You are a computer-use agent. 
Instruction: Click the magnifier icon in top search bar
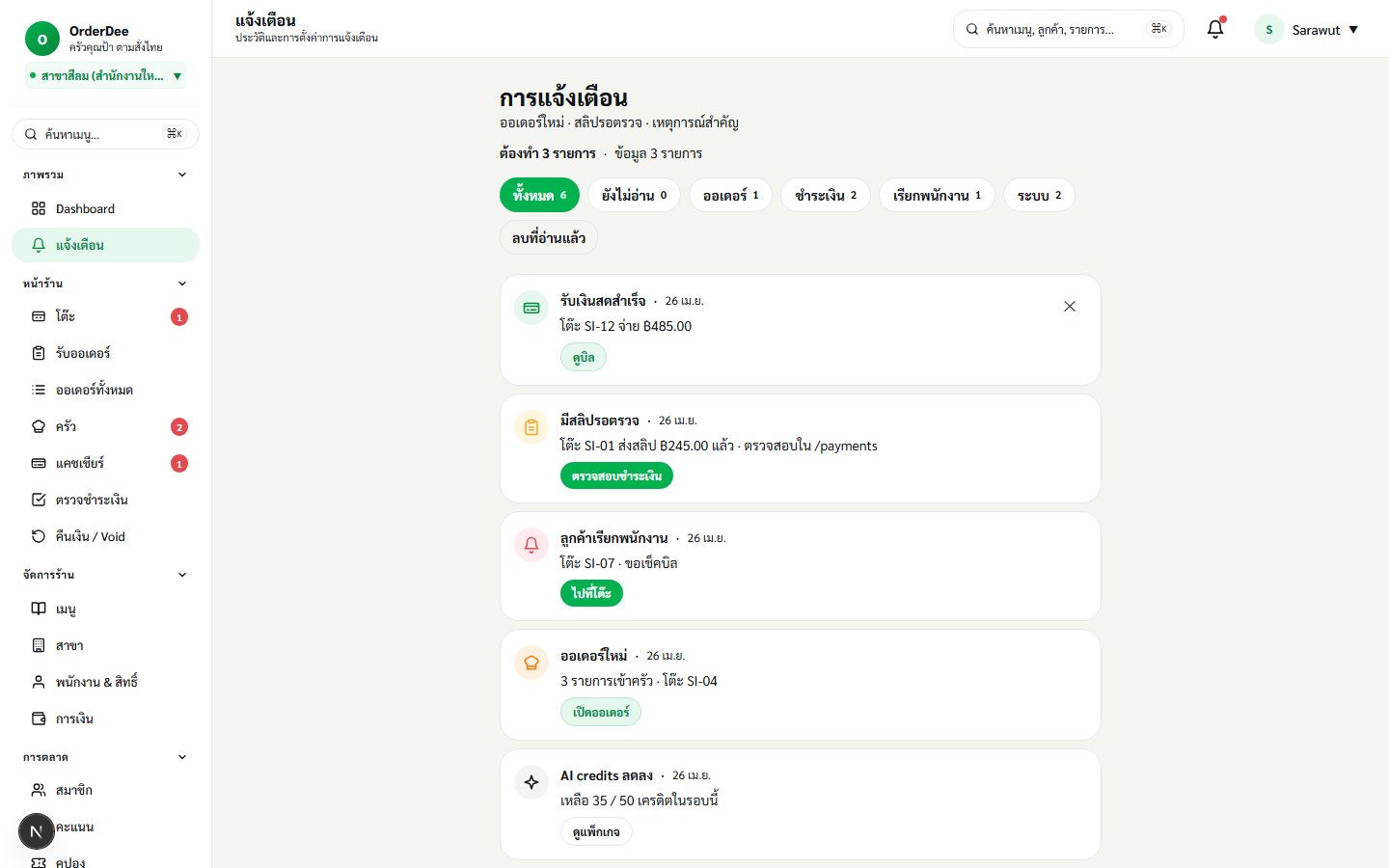click(x=972, y=29)
